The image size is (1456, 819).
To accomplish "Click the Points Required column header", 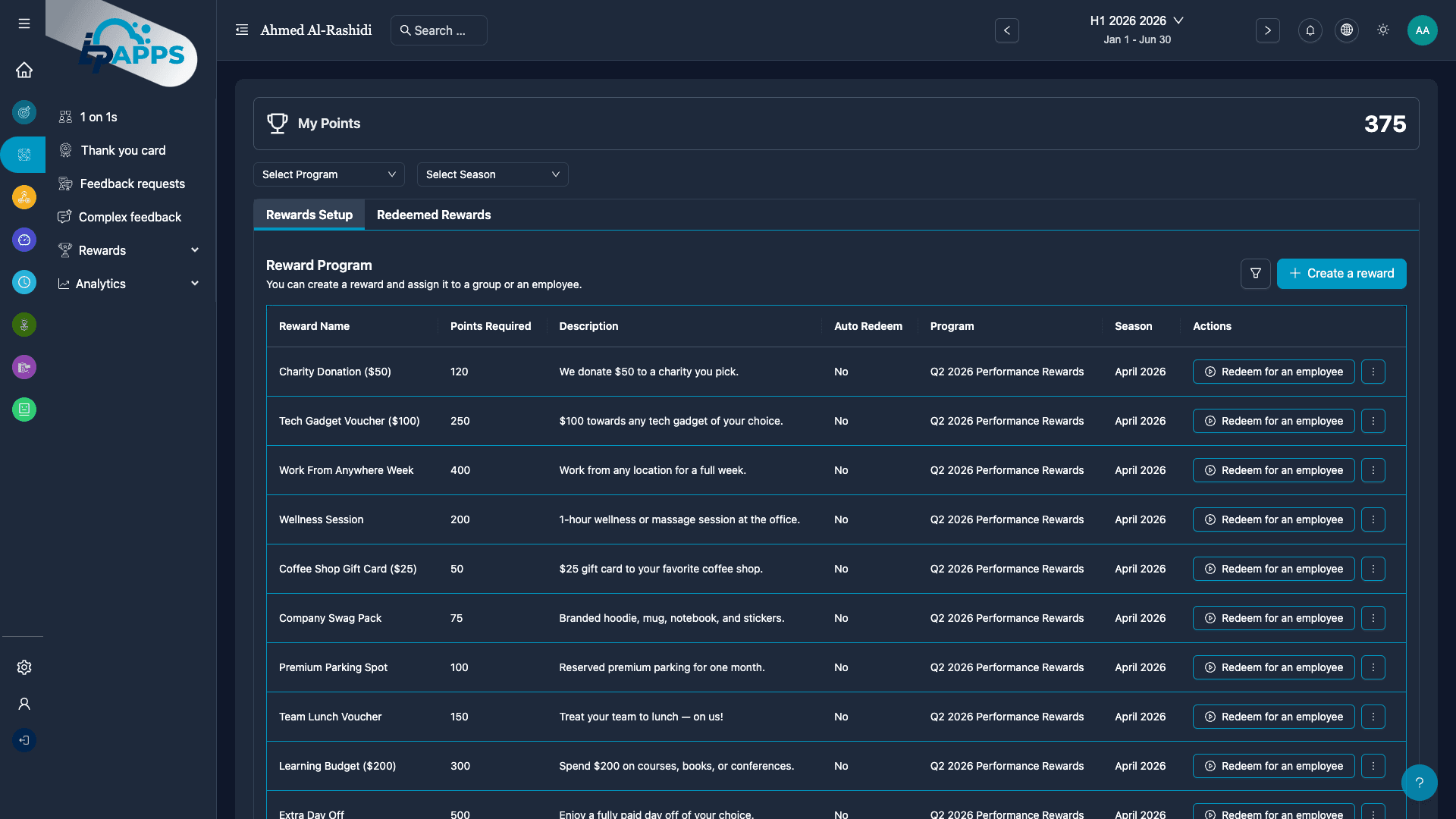I will click(x=491, y=326).
